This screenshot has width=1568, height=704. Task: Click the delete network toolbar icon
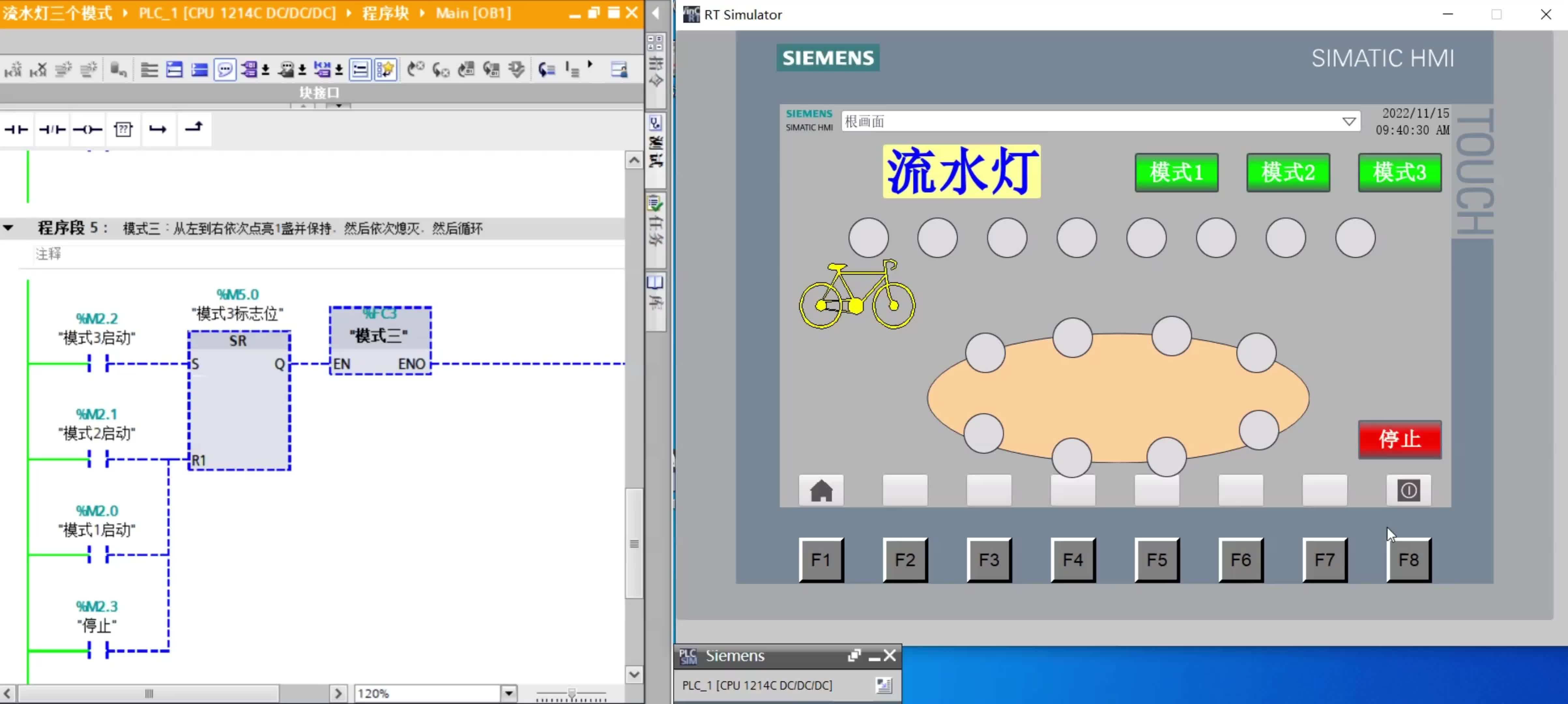coord(38,70)
